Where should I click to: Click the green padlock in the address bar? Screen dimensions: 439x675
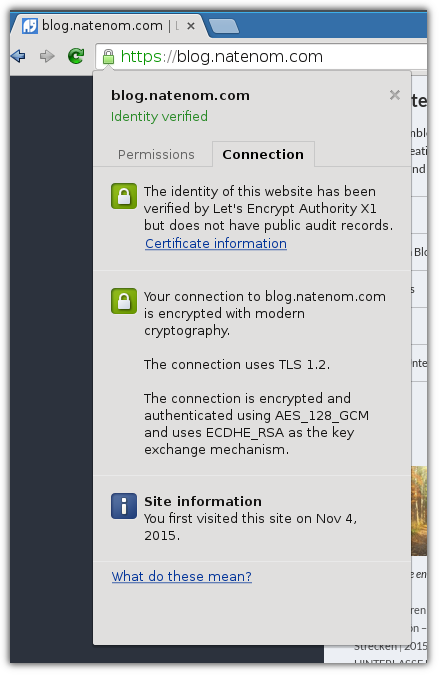108,56
